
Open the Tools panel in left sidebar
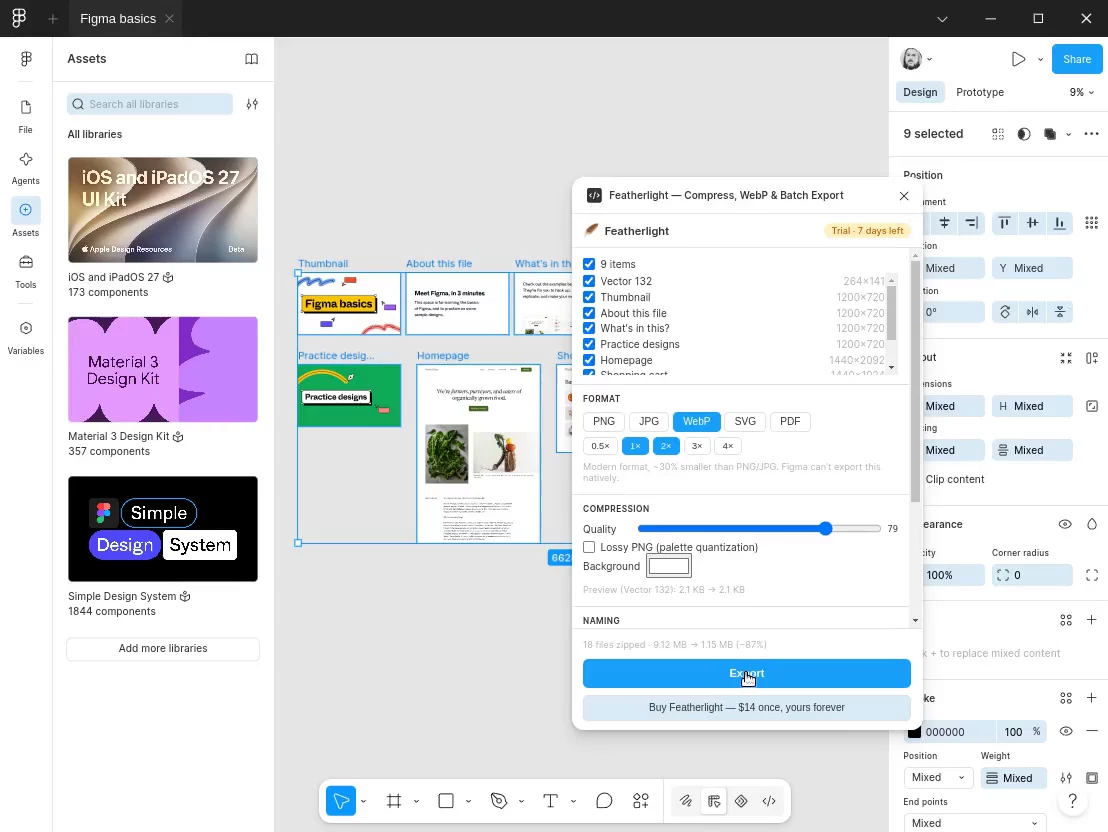(25, 271)
